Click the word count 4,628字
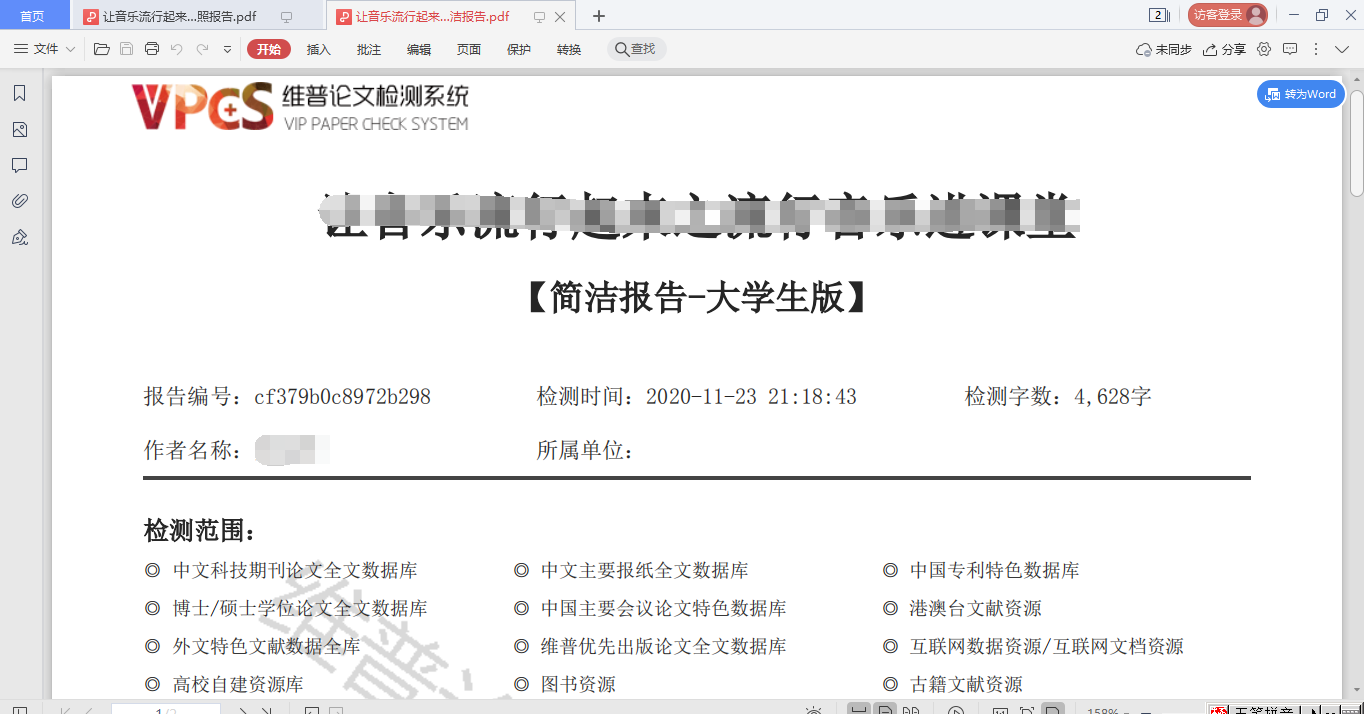Screen dimensions: 1364x714 1113,397
